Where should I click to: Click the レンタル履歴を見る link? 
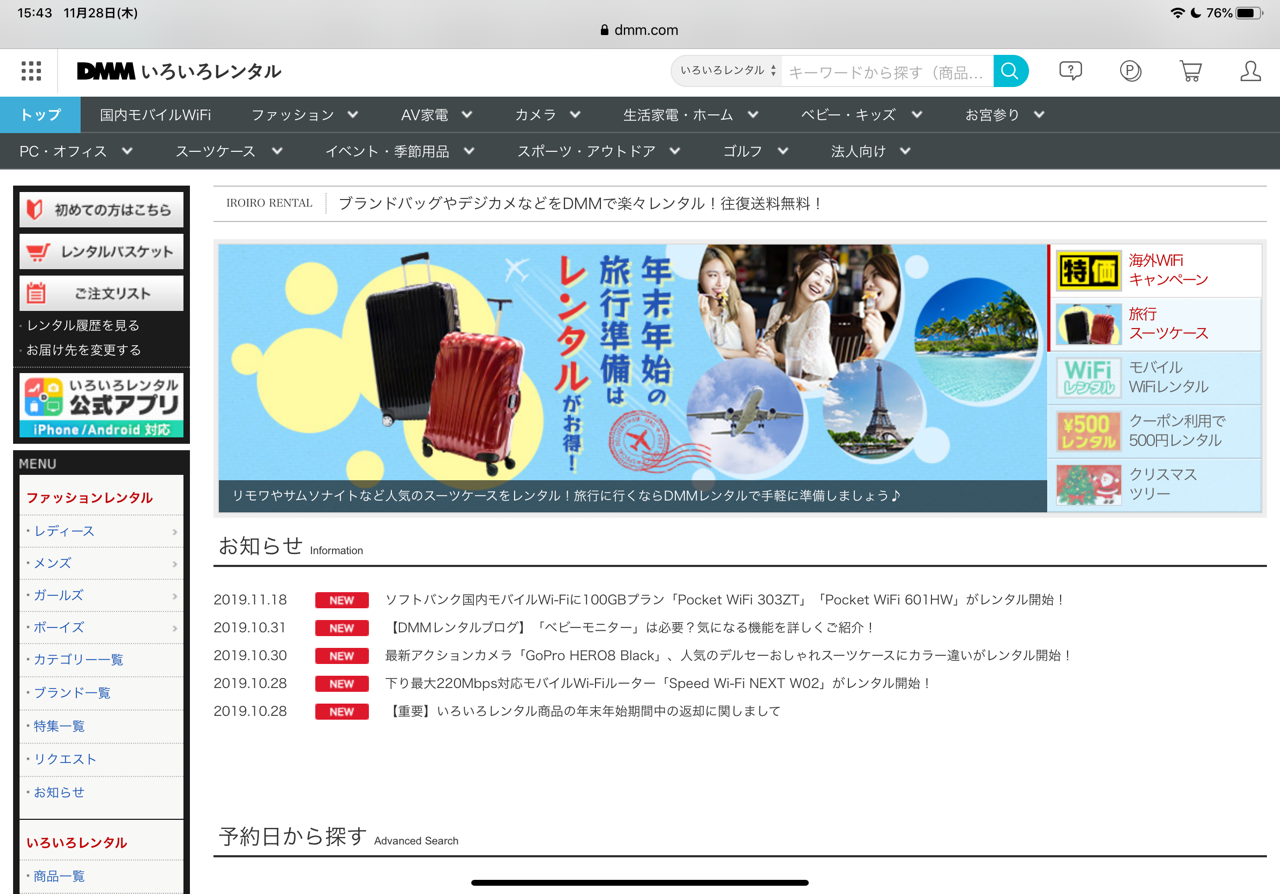83,325
